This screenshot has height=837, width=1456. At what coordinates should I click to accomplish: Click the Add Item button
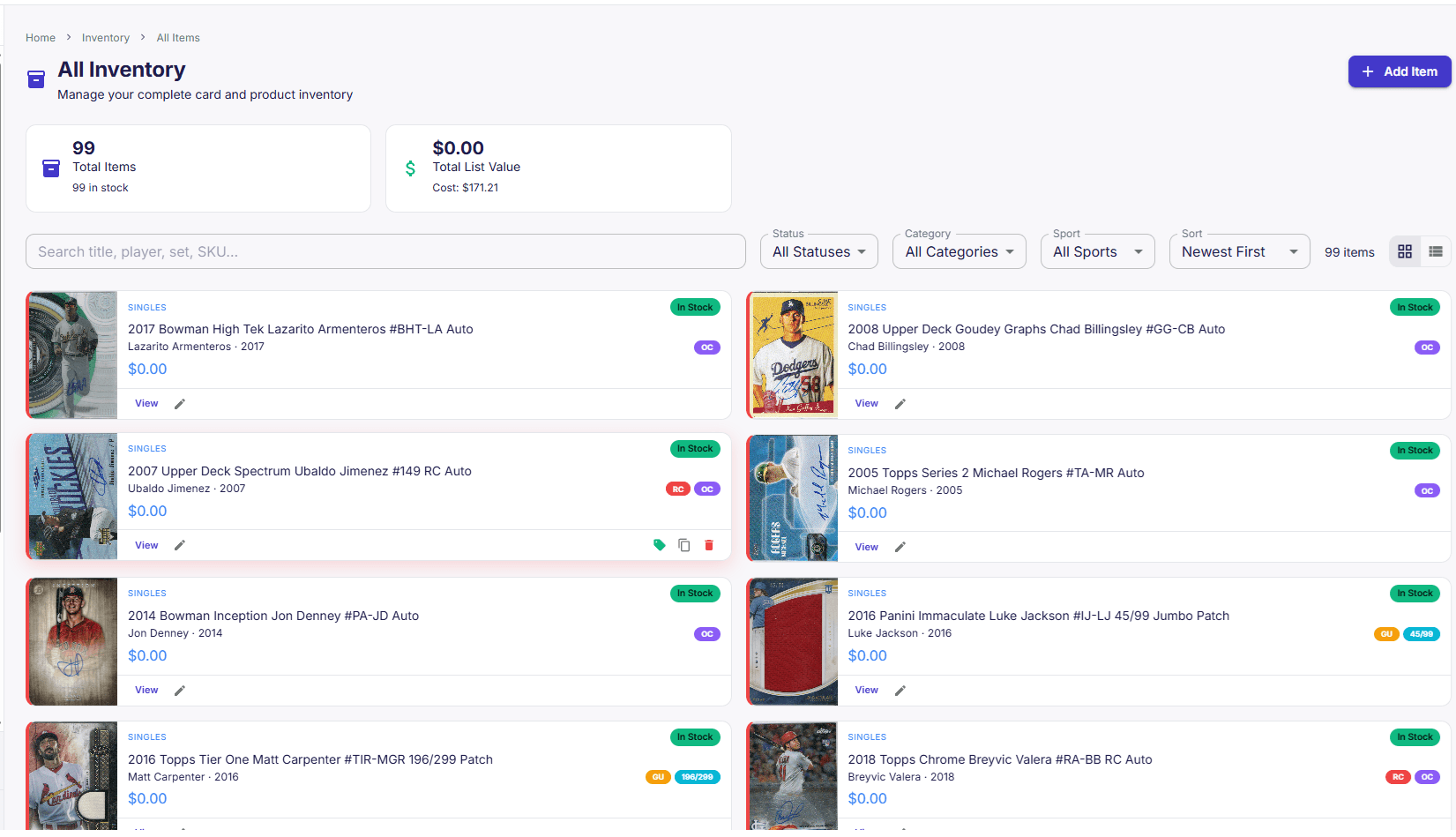[1400, 71]
